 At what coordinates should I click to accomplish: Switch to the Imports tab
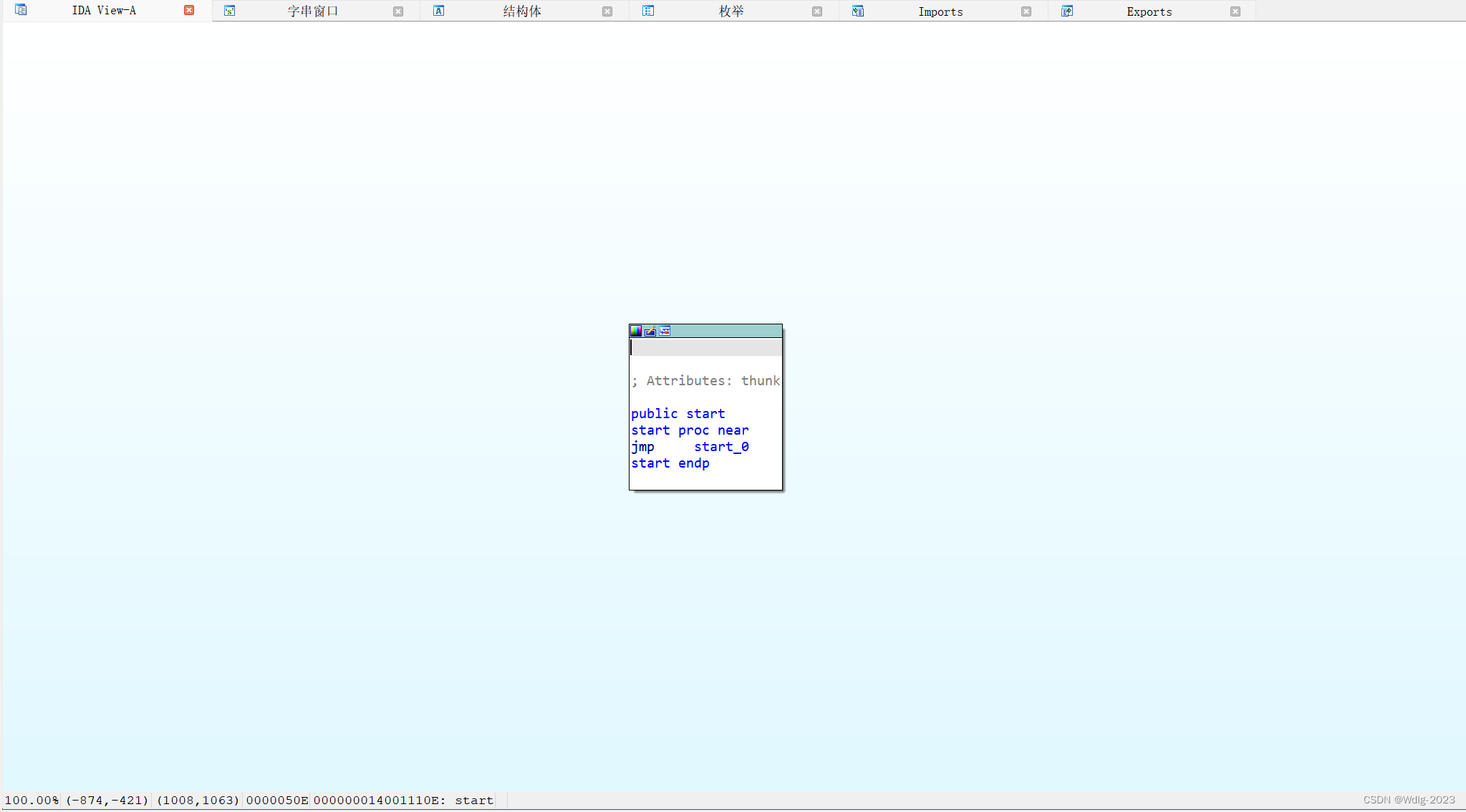[x=940, y=11]
